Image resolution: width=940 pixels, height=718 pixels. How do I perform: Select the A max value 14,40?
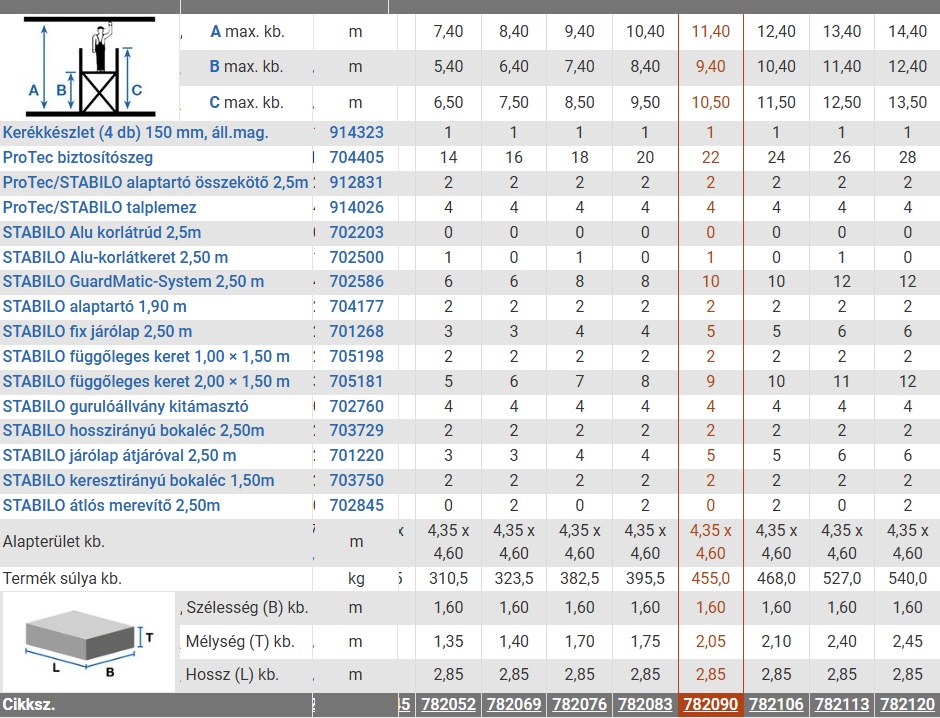click(908, 31)
